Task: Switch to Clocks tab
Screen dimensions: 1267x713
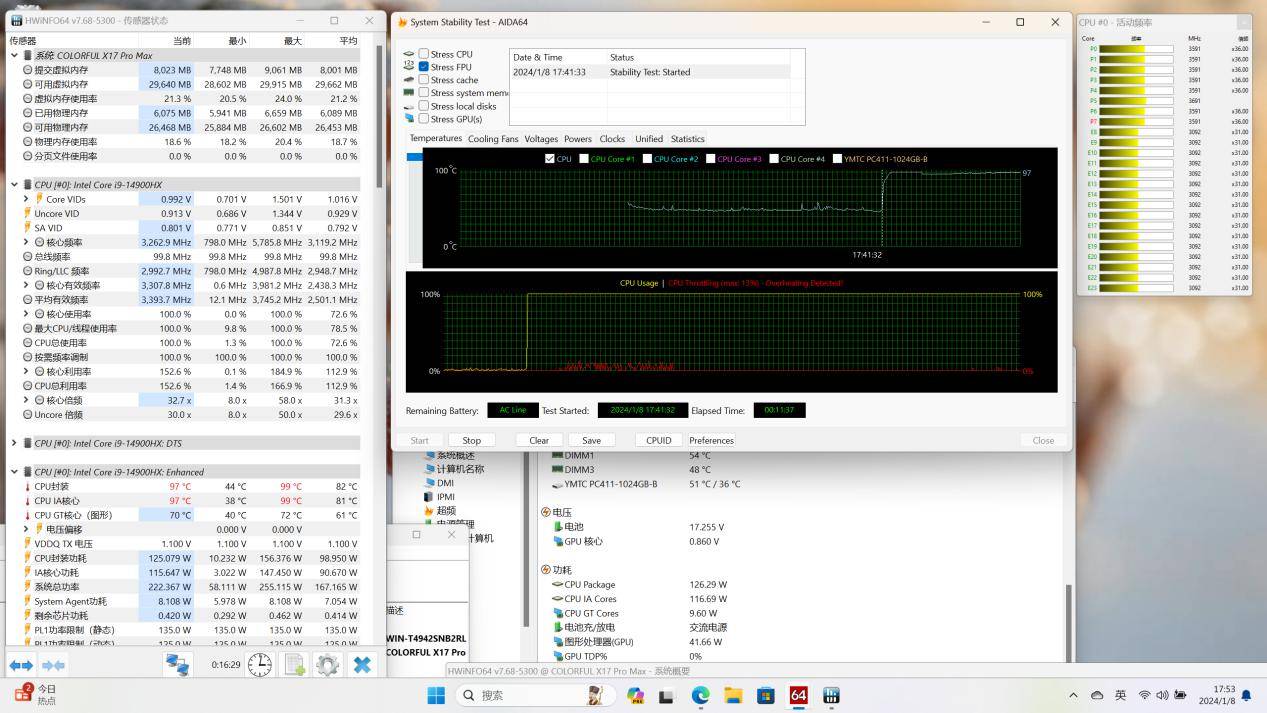Action: 612,139
